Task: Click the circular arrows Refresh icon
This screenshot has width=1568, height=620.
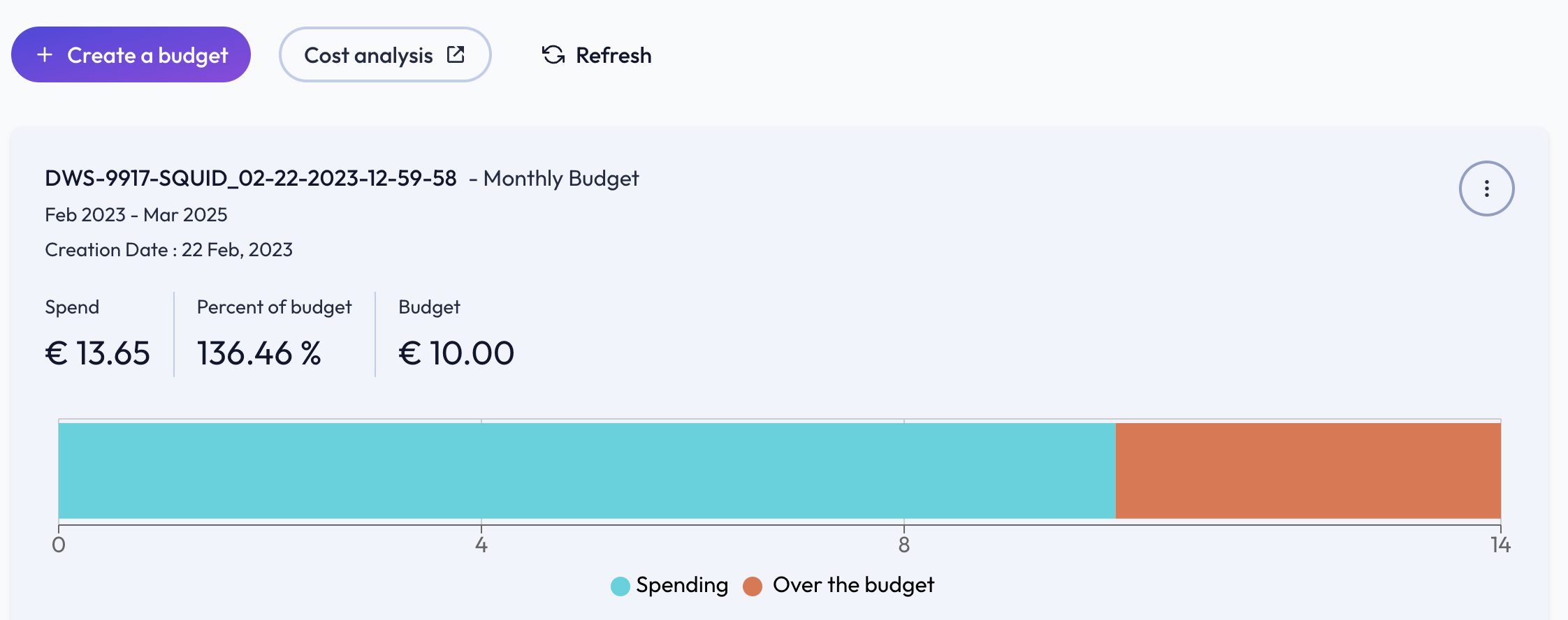Action: [553, 54]
